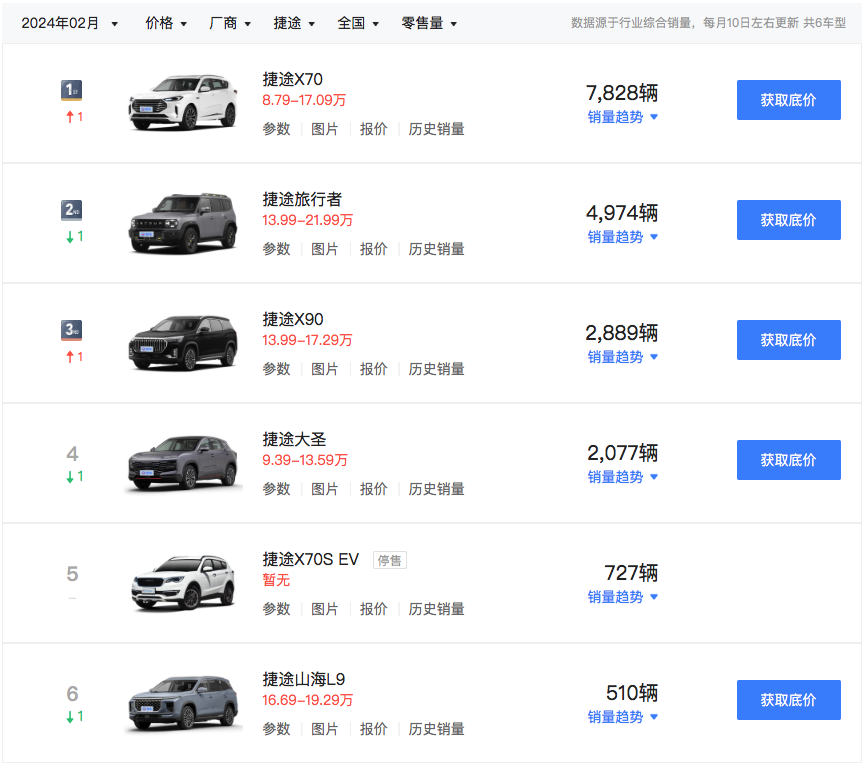Open the 捷途旅行者 car image
The width and height of the screenshot is (864, 767).
tap(183, 222)
